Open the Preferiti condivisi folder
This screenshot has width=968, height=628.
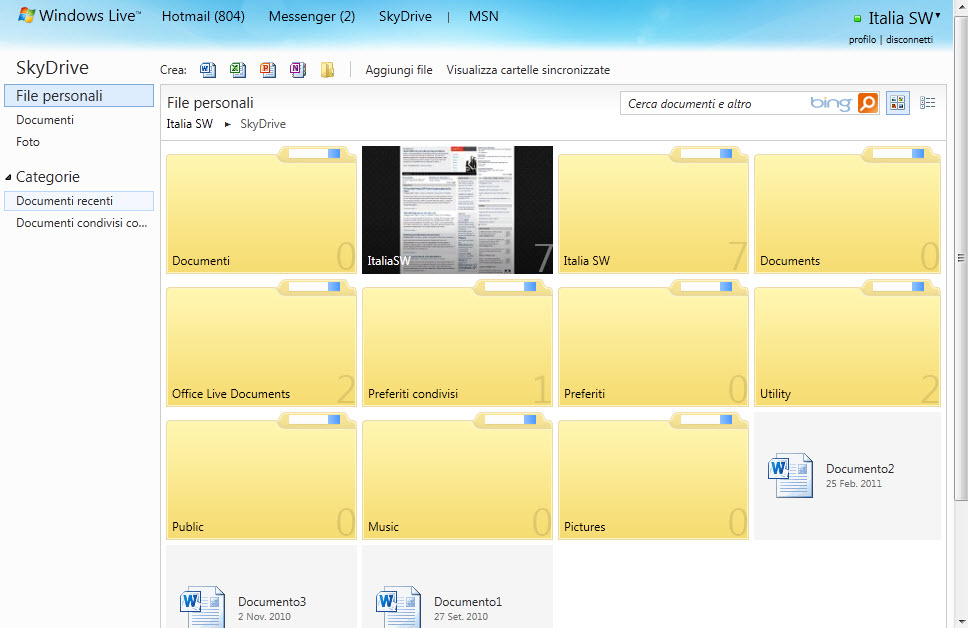(457, 343)
